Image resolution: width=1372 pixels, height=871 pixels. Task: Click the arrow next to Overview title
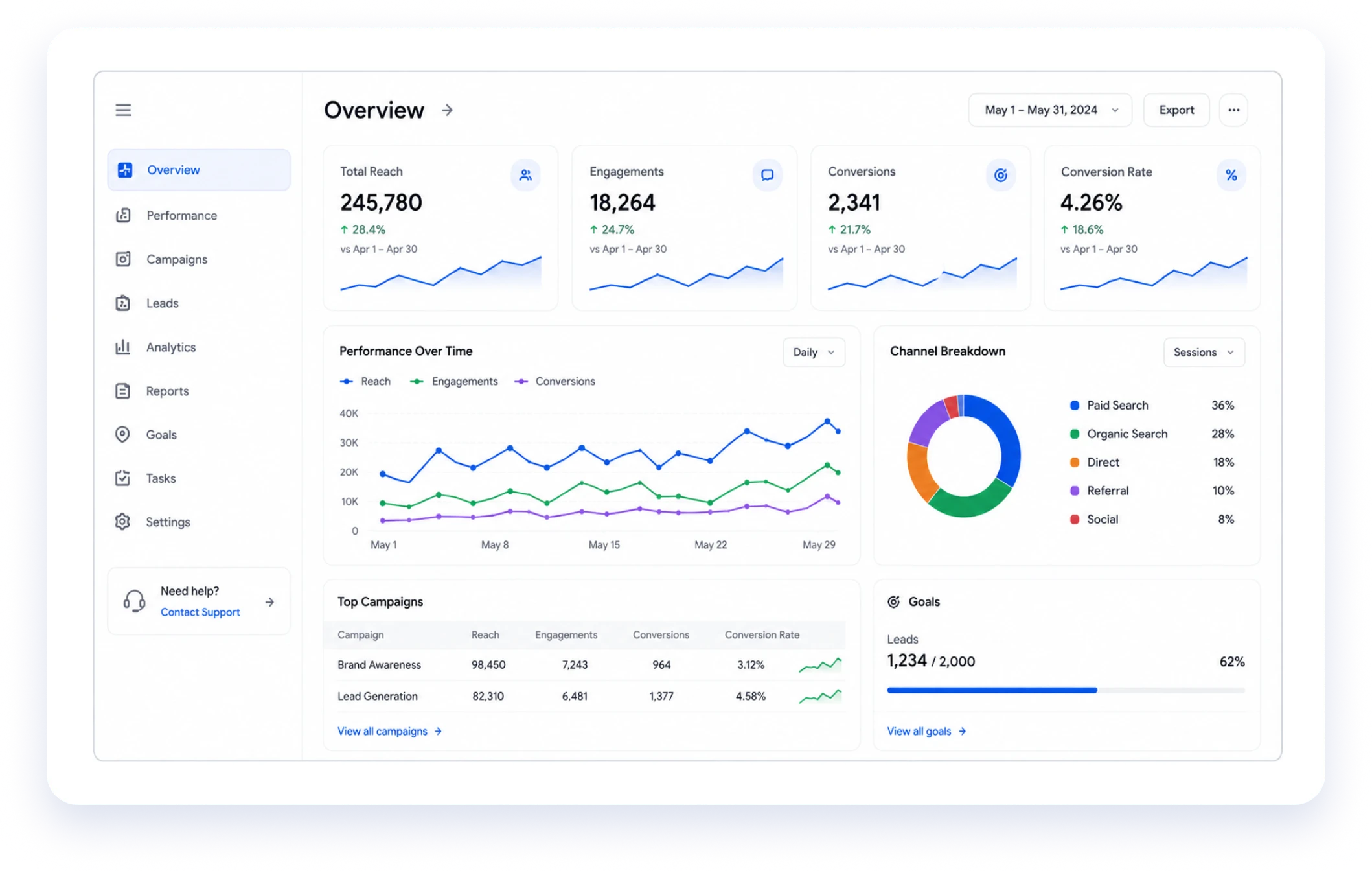point(447,110)
